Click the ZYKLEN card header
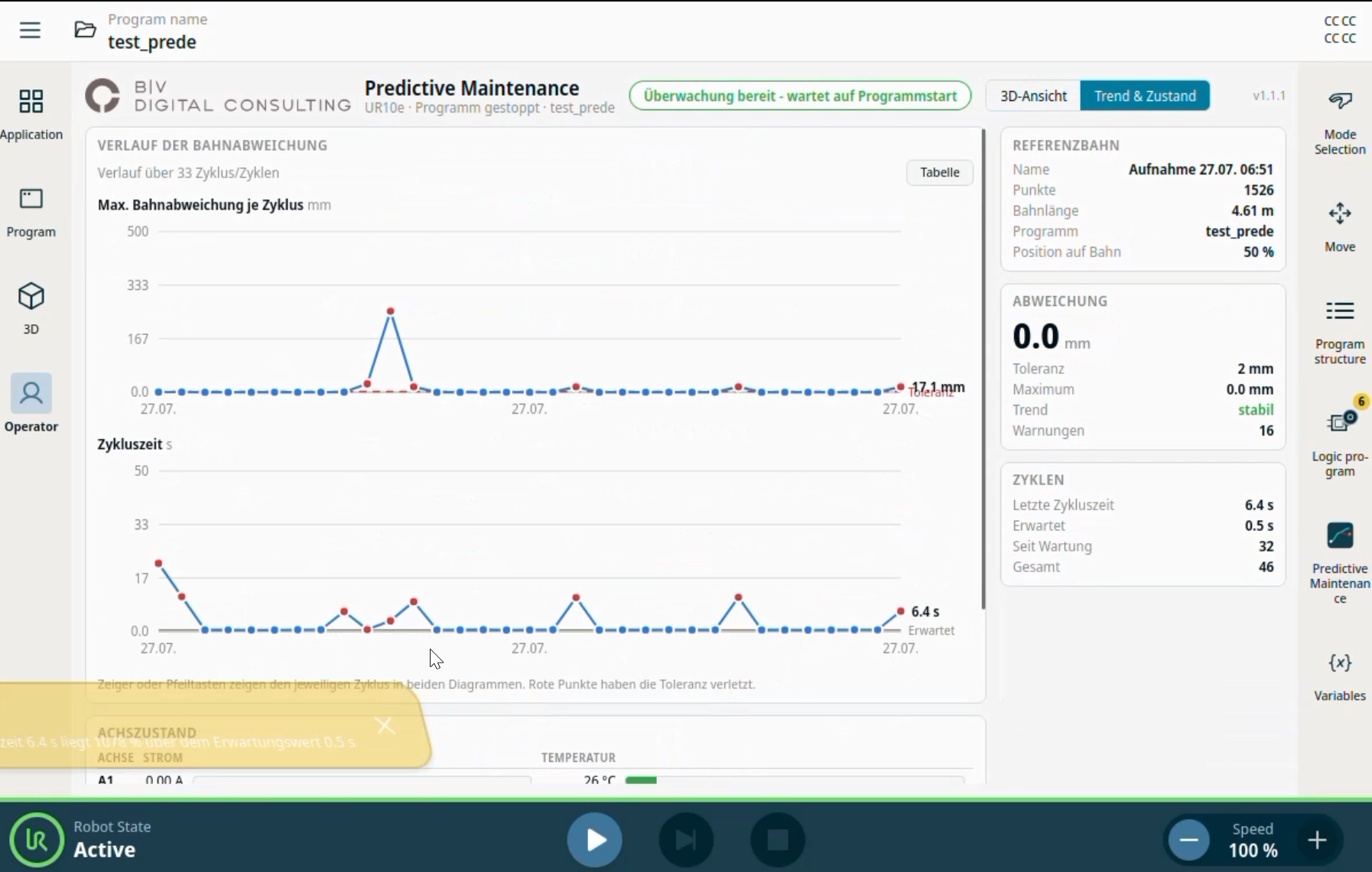Viewport: 1372px width, 872px height. pyautogui.click(x=1039, y=480)
